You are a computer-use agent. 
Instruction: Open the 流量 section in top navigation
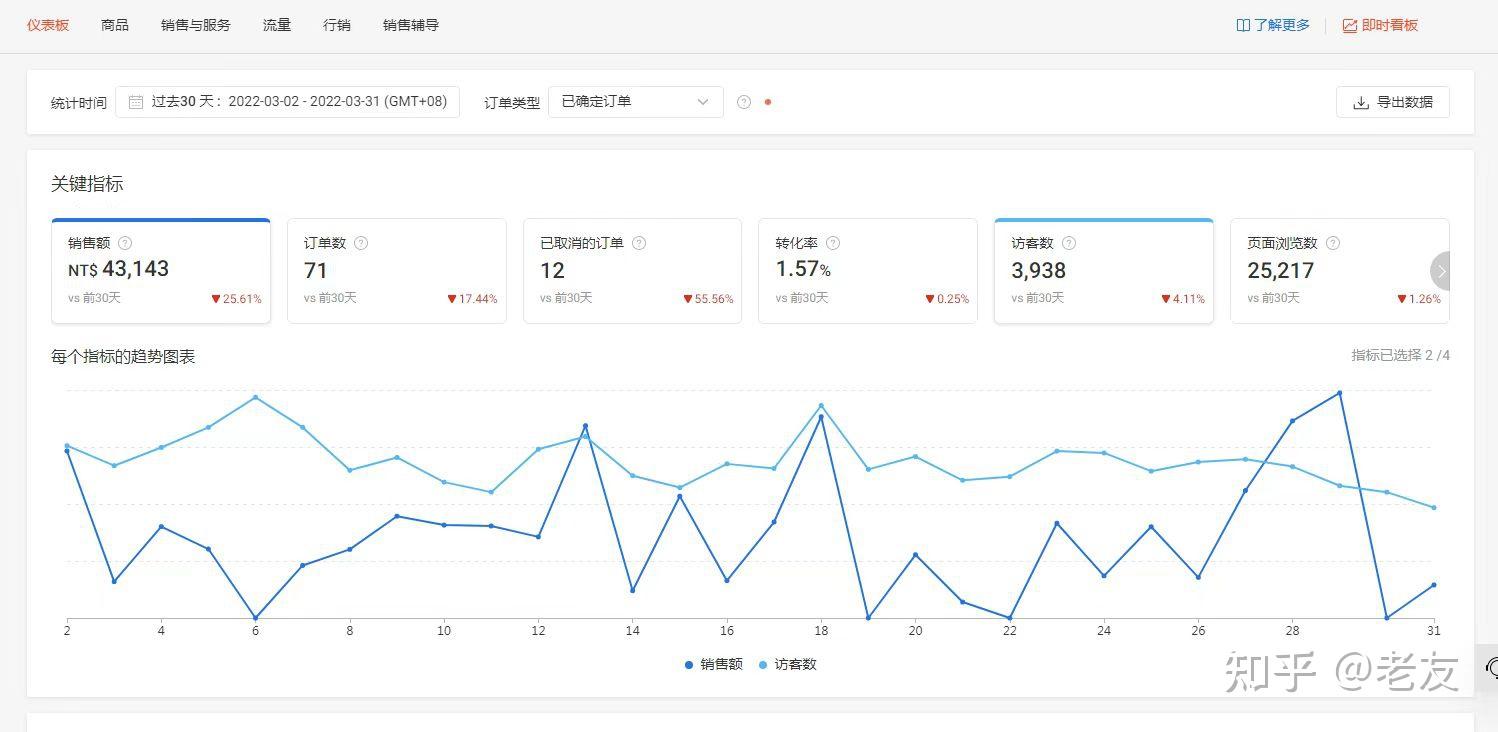click(276, 25)
